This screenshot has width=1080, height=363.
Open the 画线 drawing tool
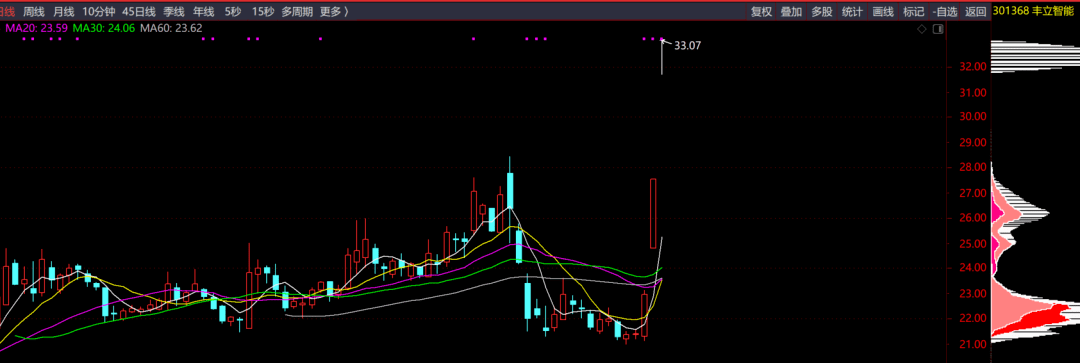[883, 12]
